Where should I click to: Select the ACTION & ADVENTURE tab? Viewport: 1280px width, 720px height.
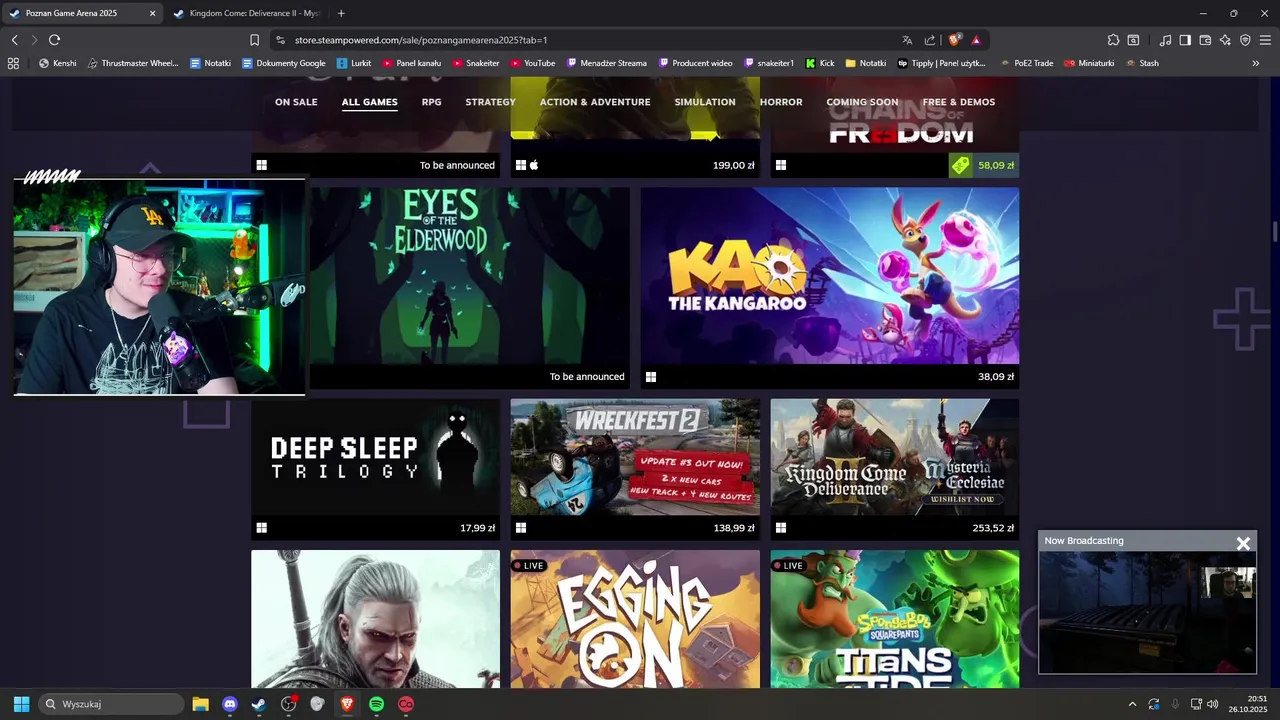pyautogui.click(x=595, y=102)
